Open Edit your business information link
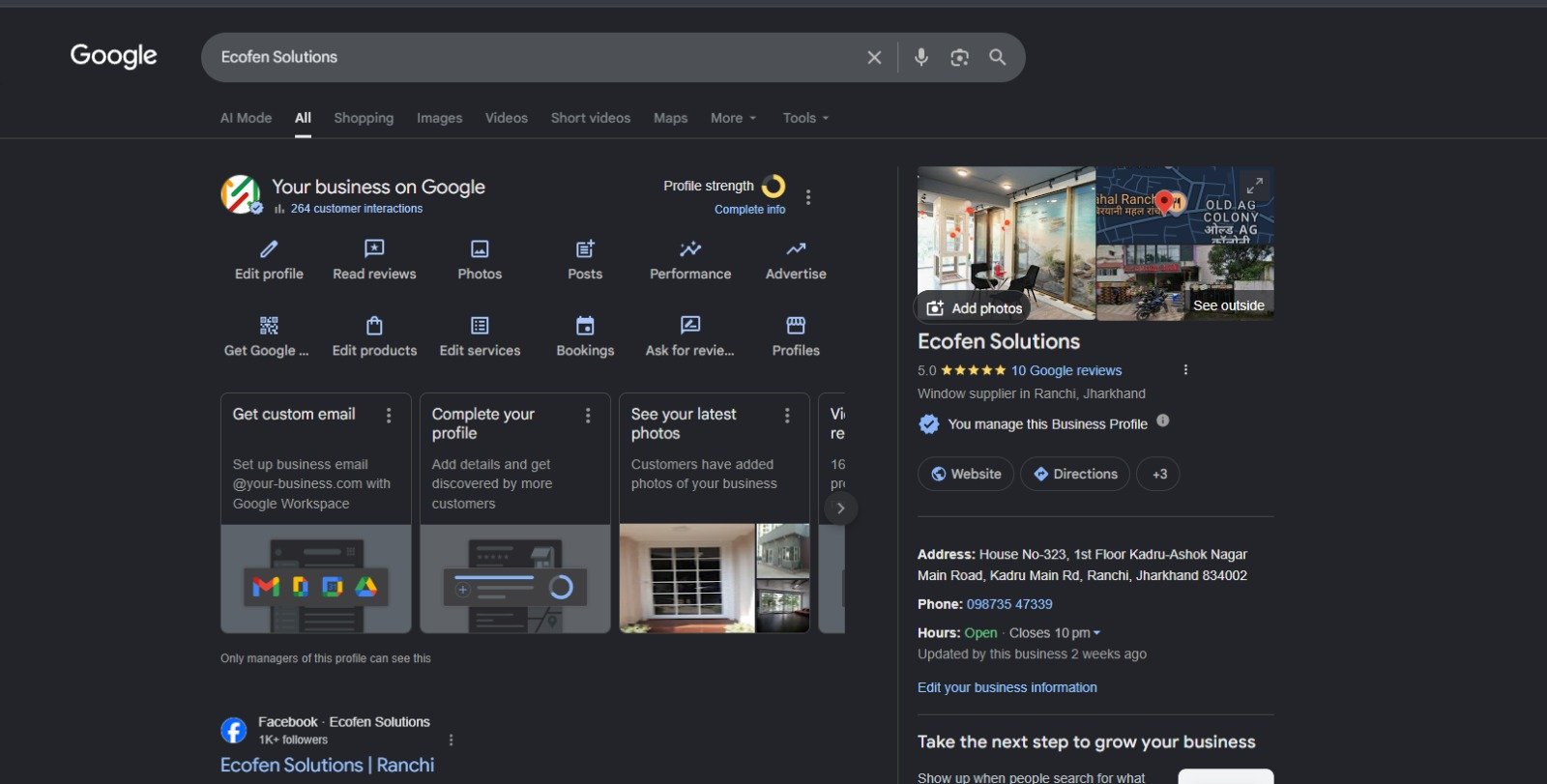This screenshot has height=784, width=1547. coord(1007,687)
